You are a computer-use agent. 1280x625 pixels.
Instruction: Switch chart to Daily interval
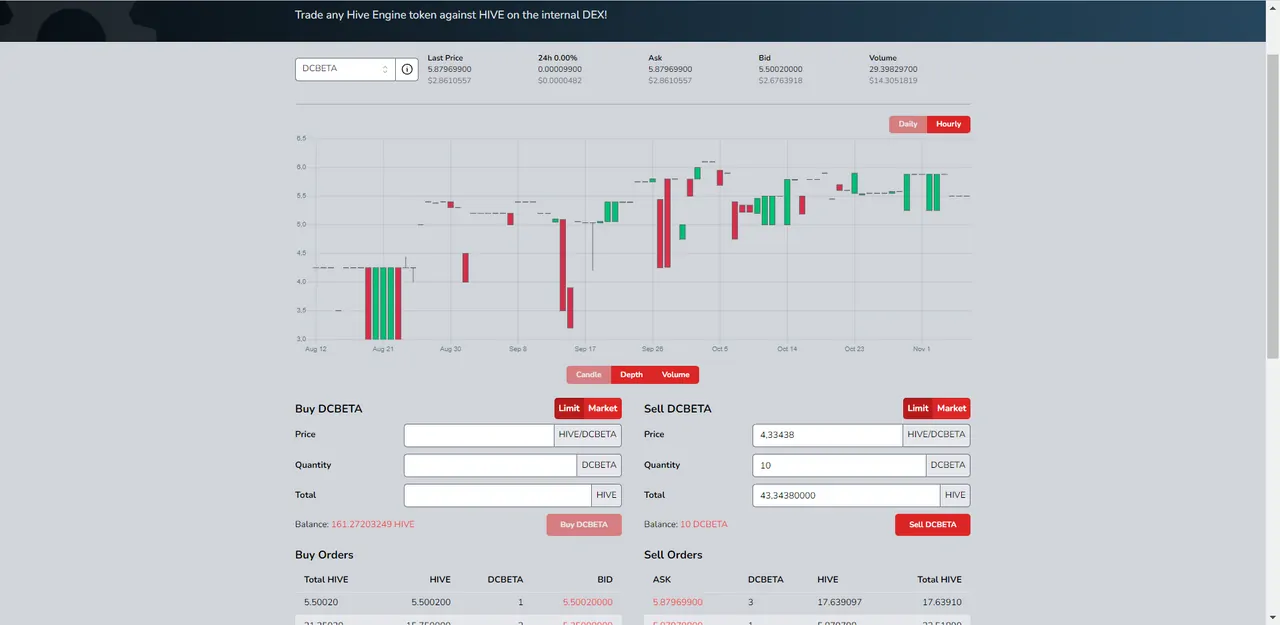[908, 124]
